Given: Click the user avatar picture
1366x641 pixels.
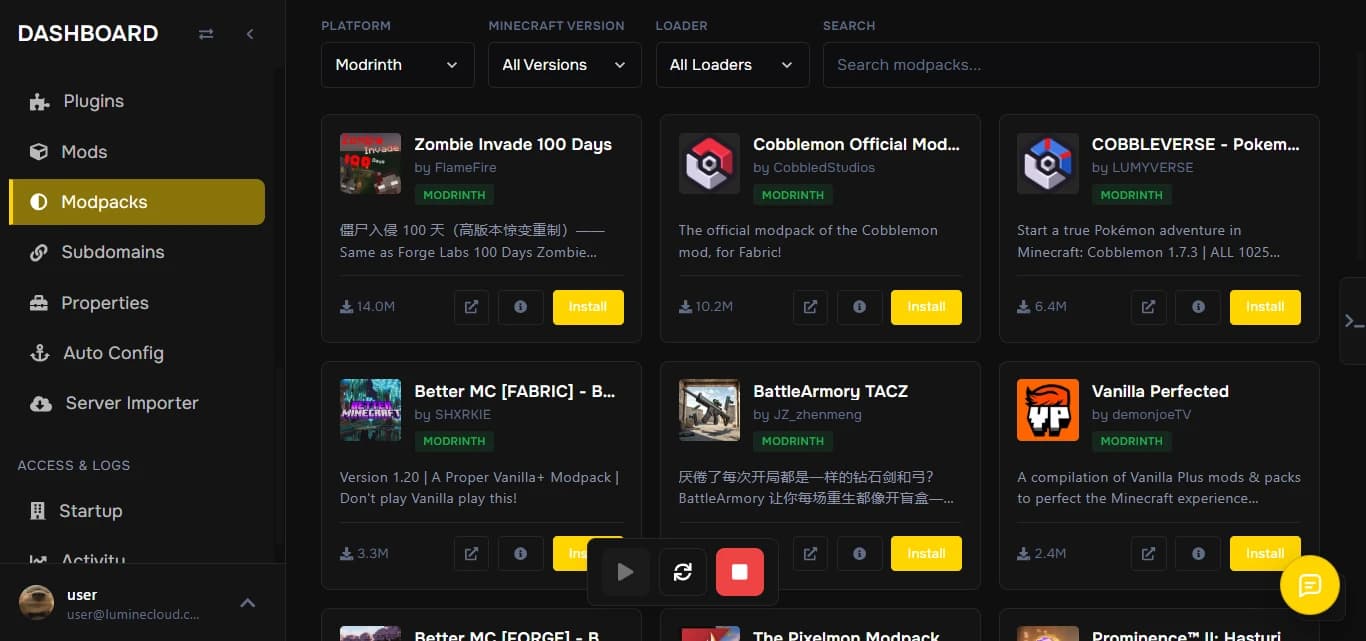Looking at the screenshot, I should coord(37,603).
